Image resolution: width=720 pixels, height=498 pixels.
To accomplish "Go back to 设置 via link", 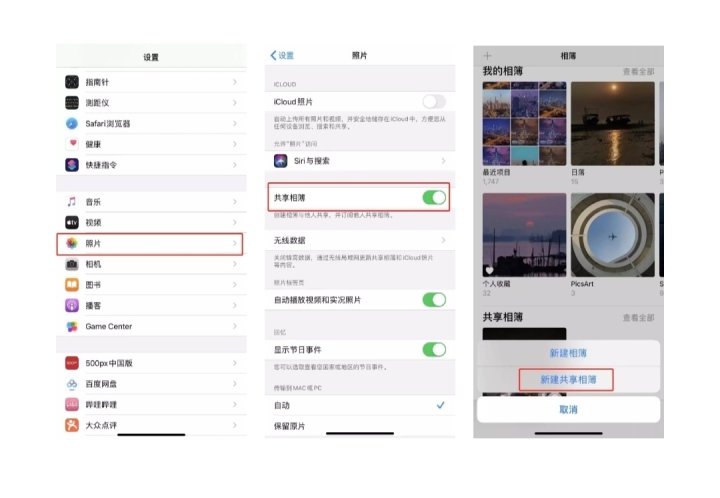I will 286,56.
